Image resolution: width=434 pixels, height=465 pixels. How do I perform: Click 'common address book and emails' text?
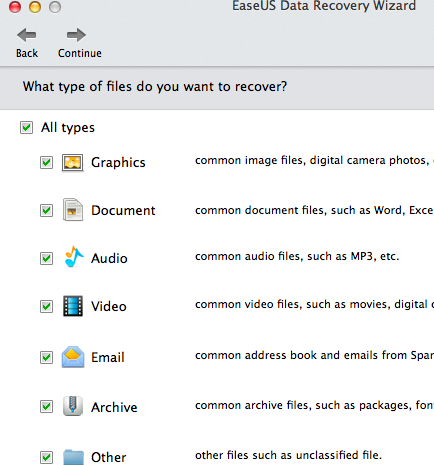click(x=314, y=355)
